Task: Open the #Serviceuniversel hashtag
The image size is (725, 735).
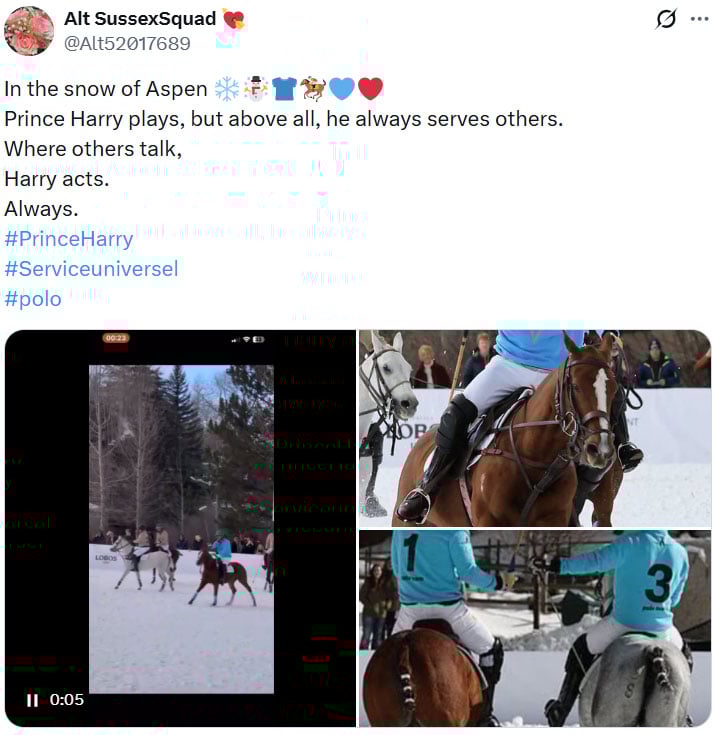Action: 91,269
